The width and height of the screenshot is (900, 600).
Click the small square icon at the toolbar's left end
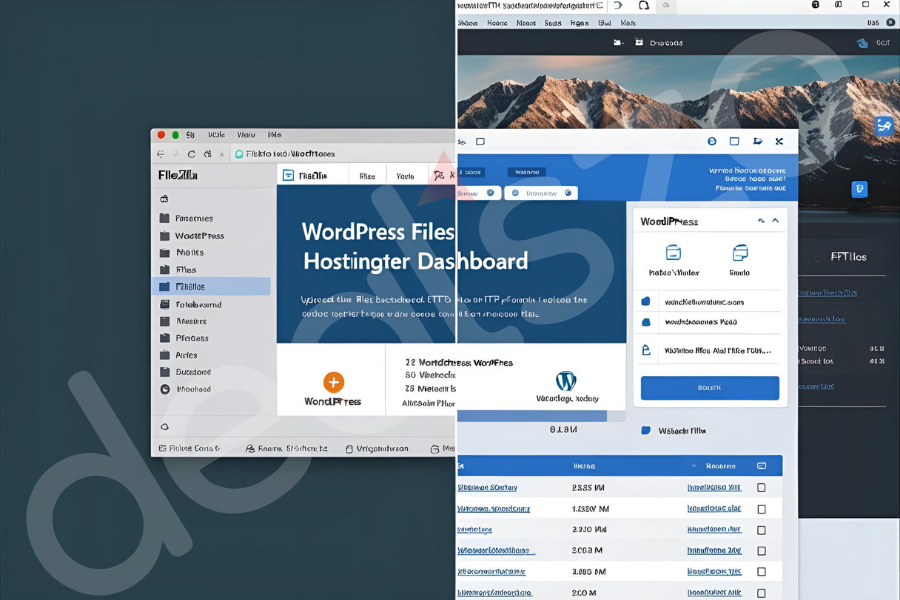pyautogui.click(x=480, y=141)
